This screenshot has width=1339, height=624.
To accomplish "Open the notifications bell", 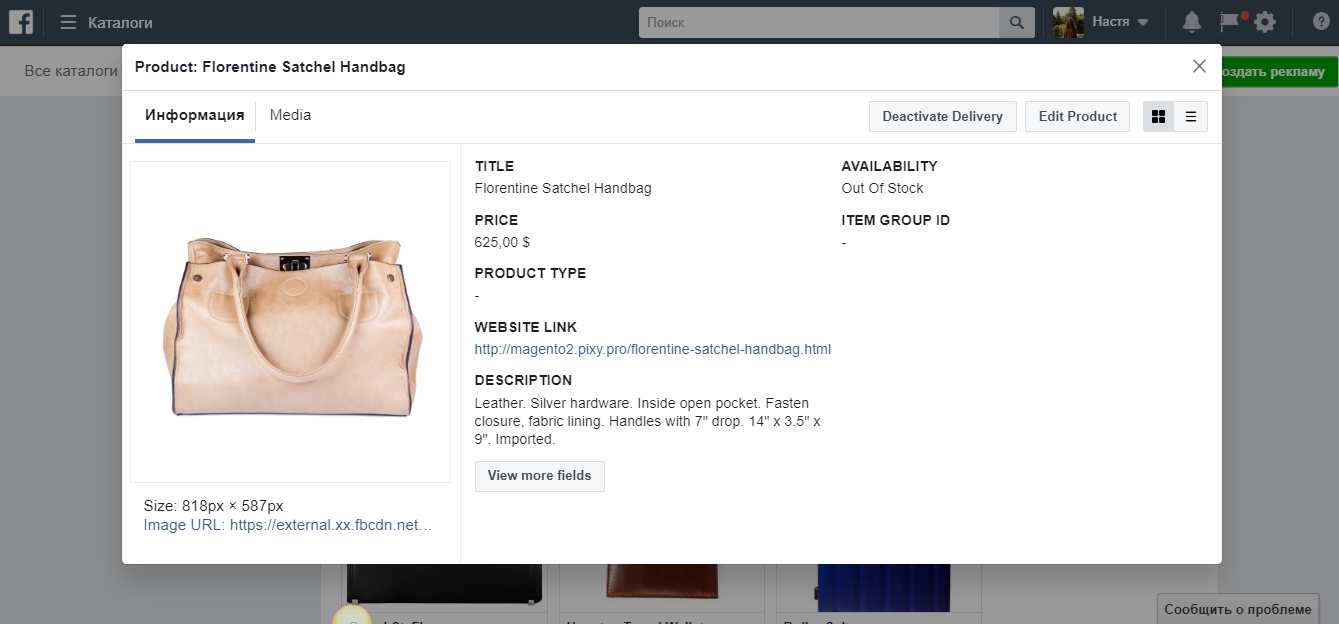I will pos(1191,22).
